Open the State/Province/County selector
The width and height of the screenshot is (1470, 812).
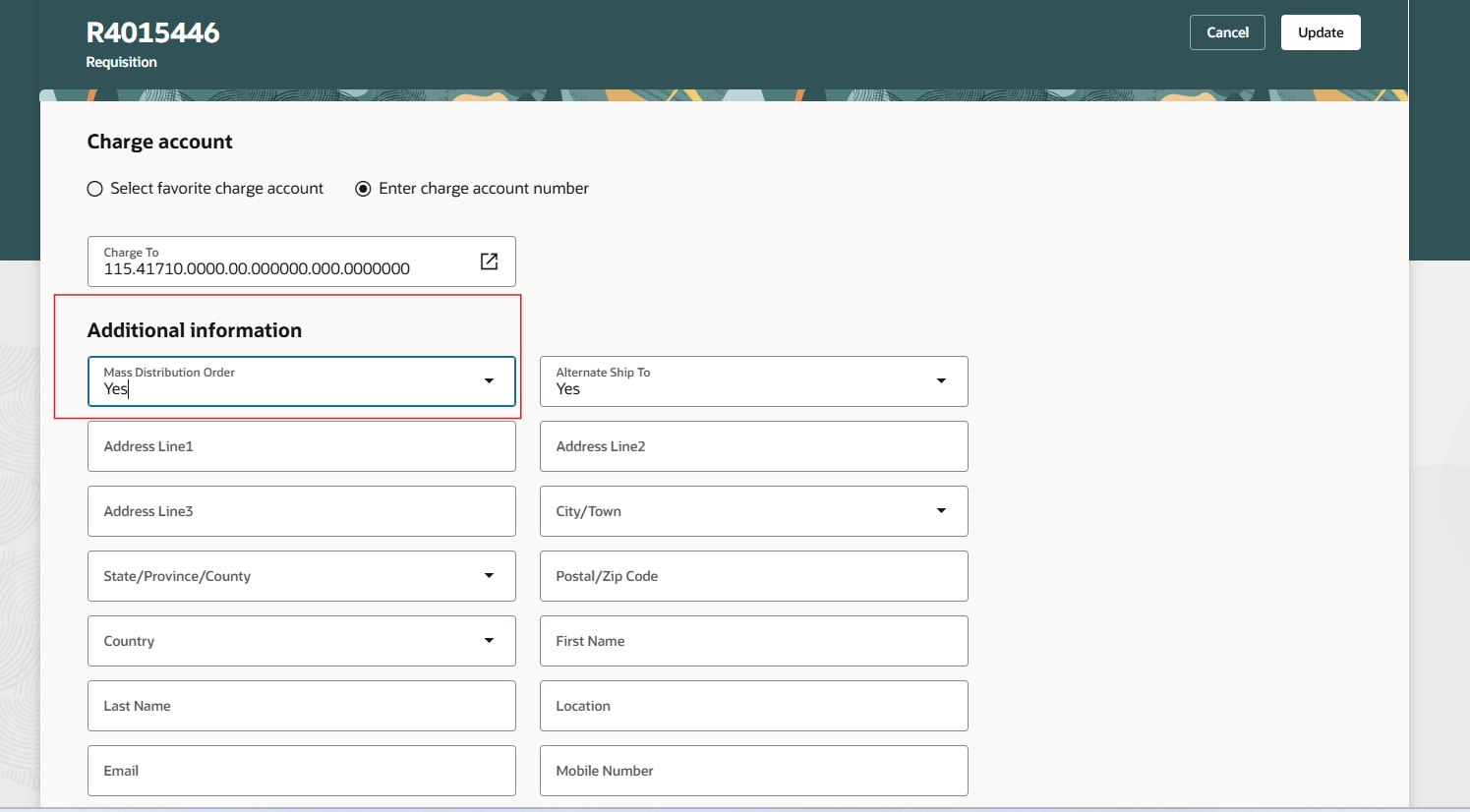(x=489, y=576)
